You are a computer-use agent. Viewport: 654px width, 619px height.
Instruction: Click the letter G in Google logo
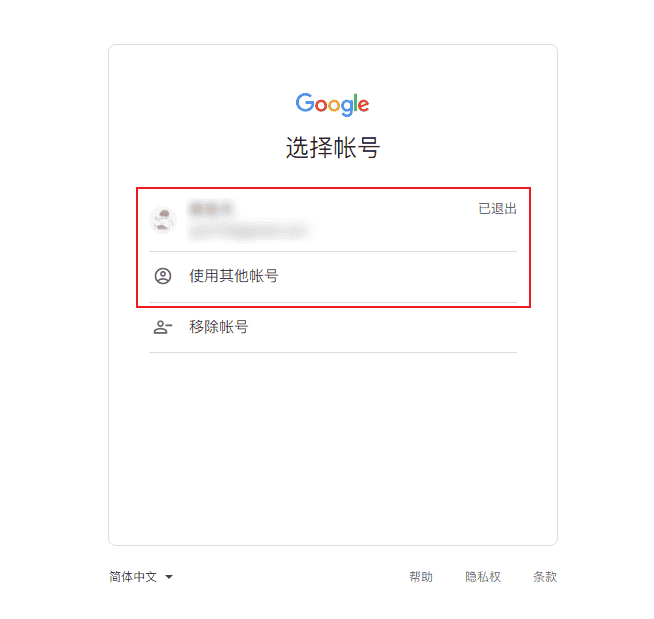(305, 102)
